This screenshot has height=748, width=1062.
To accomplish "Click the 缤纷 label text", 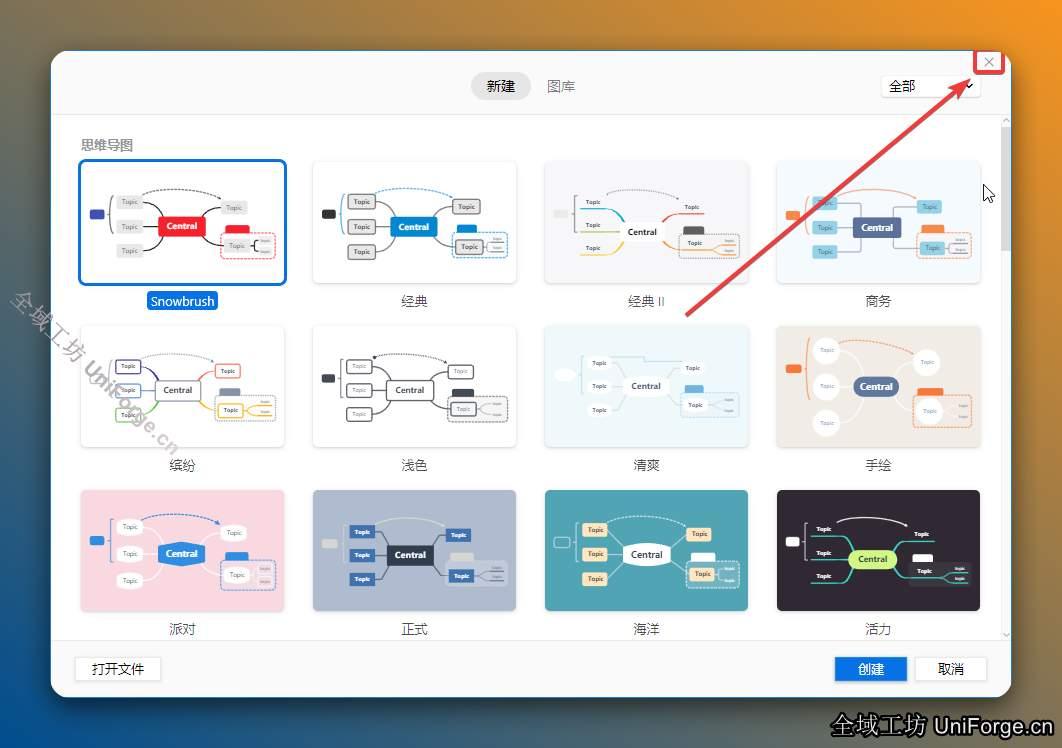I will click(x=182, y=465).
